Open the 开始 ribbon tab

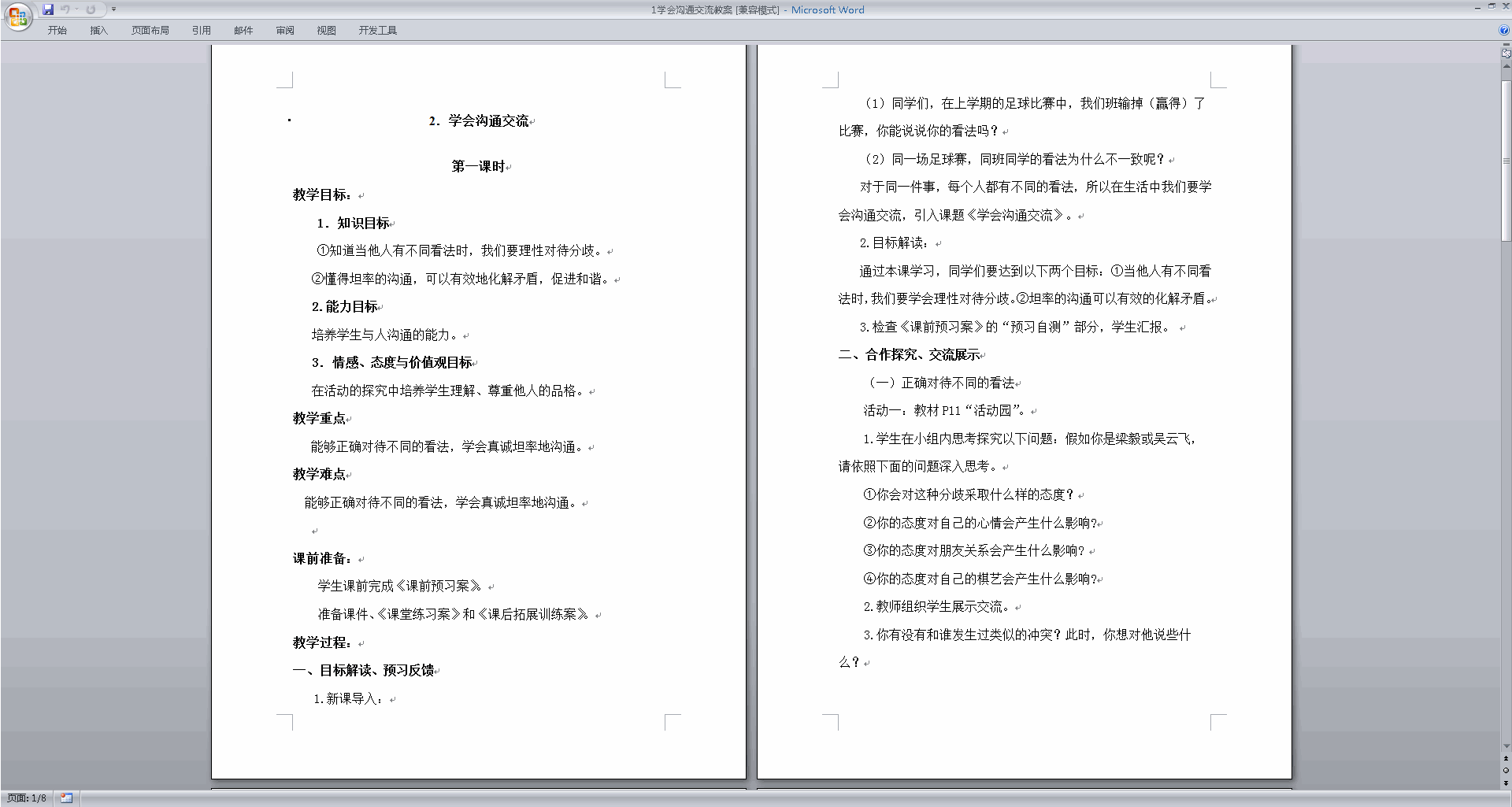point(57,31)
